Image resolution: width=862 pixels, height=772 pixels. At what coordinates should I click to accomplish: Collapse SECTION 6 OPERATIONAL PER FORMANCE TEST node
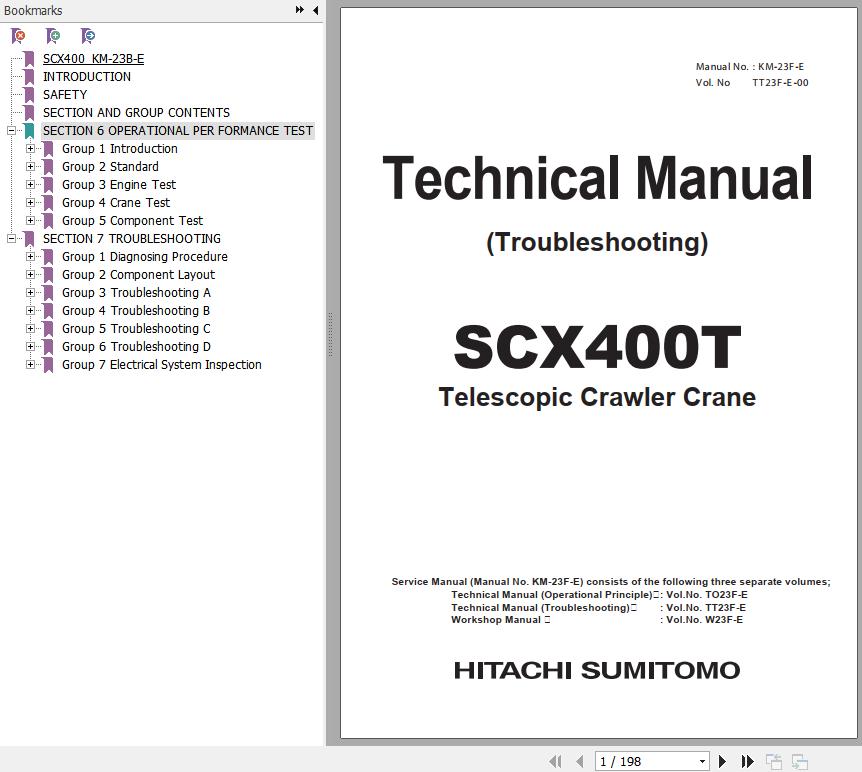(x=11, y=131)
